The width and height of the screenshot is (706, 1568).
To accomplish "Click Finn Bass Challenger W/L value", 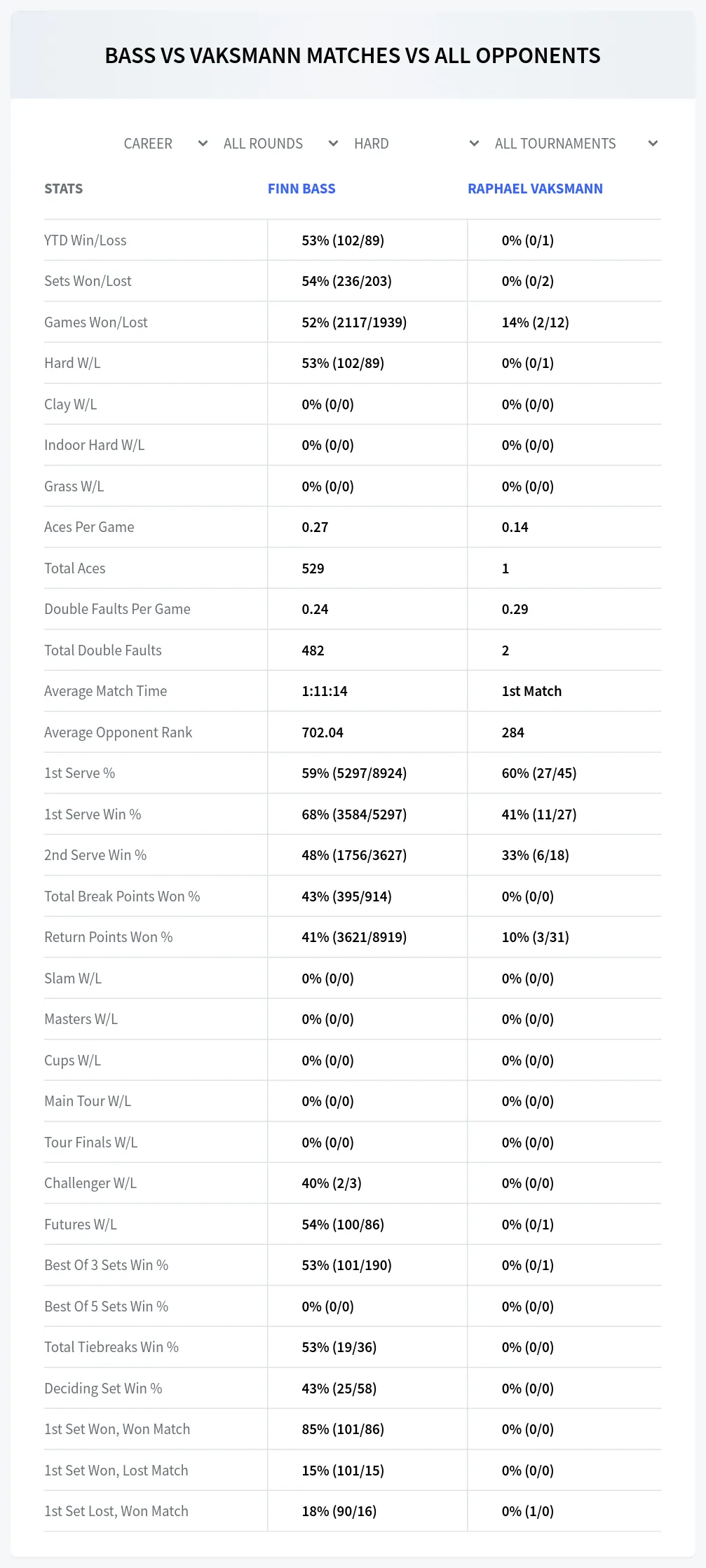I will (332, 1183).
